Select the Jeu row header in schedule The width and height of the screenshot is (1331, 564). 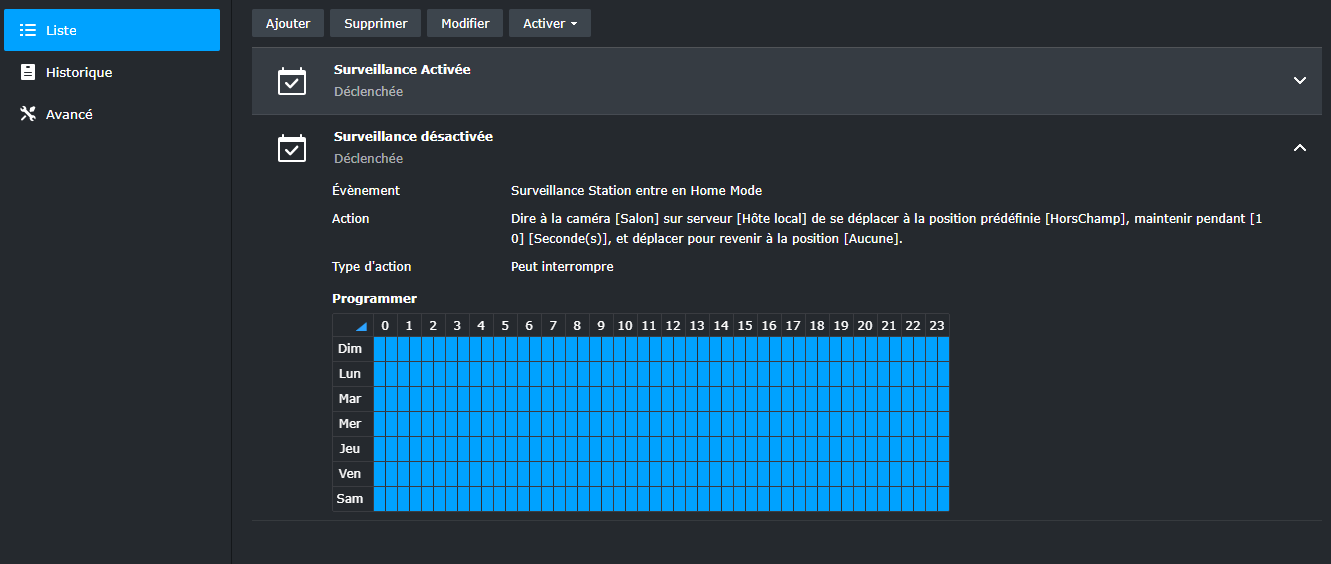click(350, 449)
